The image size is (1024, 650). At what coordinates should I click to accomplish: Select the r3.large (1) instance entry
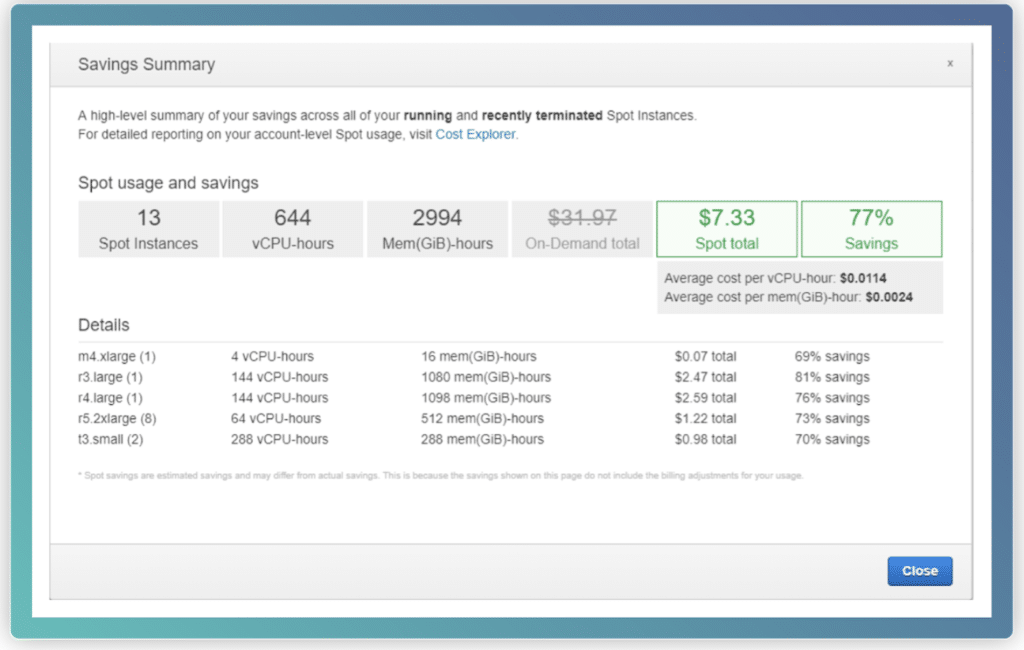[x=110, y=377]
